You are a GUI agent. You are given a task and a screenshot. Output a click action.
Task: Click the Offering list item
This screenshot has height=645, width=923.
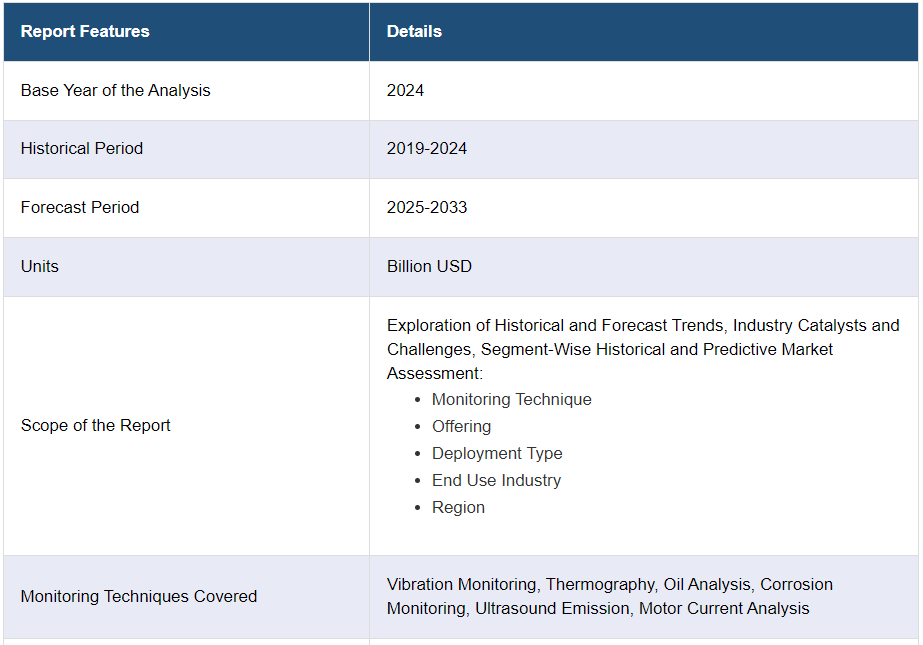[461, 426]
